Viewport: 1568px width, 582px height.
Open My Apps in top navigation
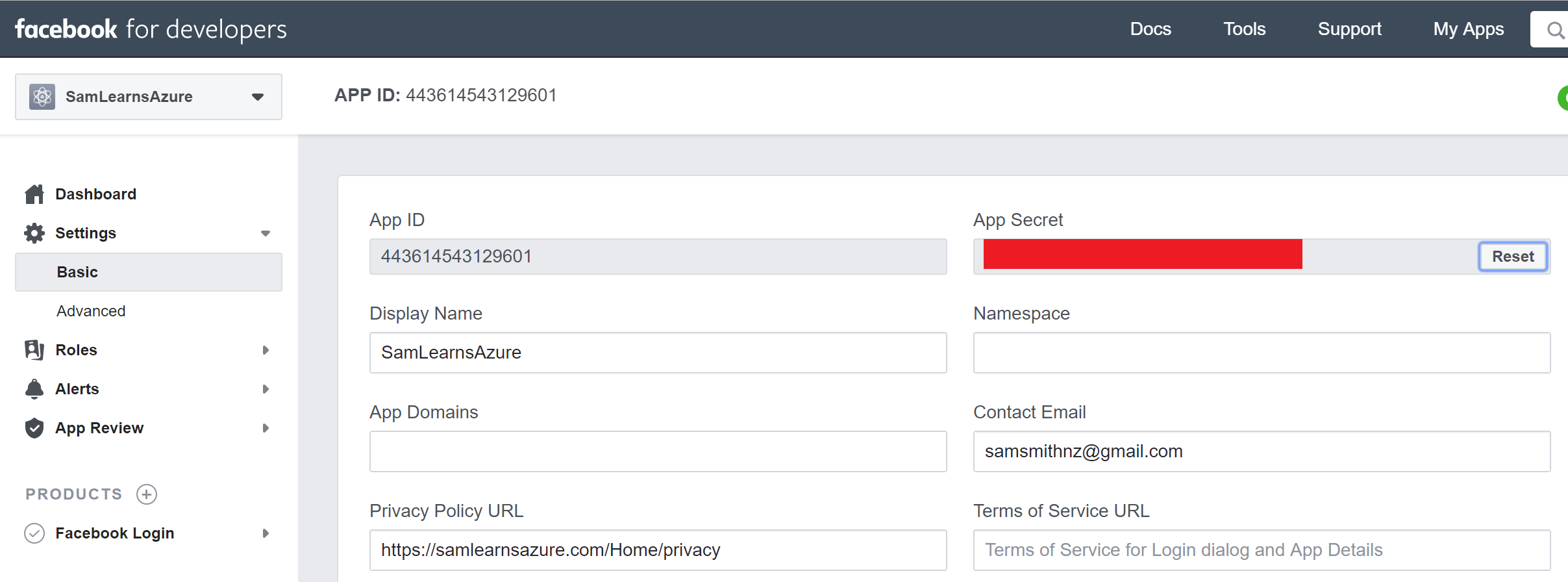coord(1468,29)
